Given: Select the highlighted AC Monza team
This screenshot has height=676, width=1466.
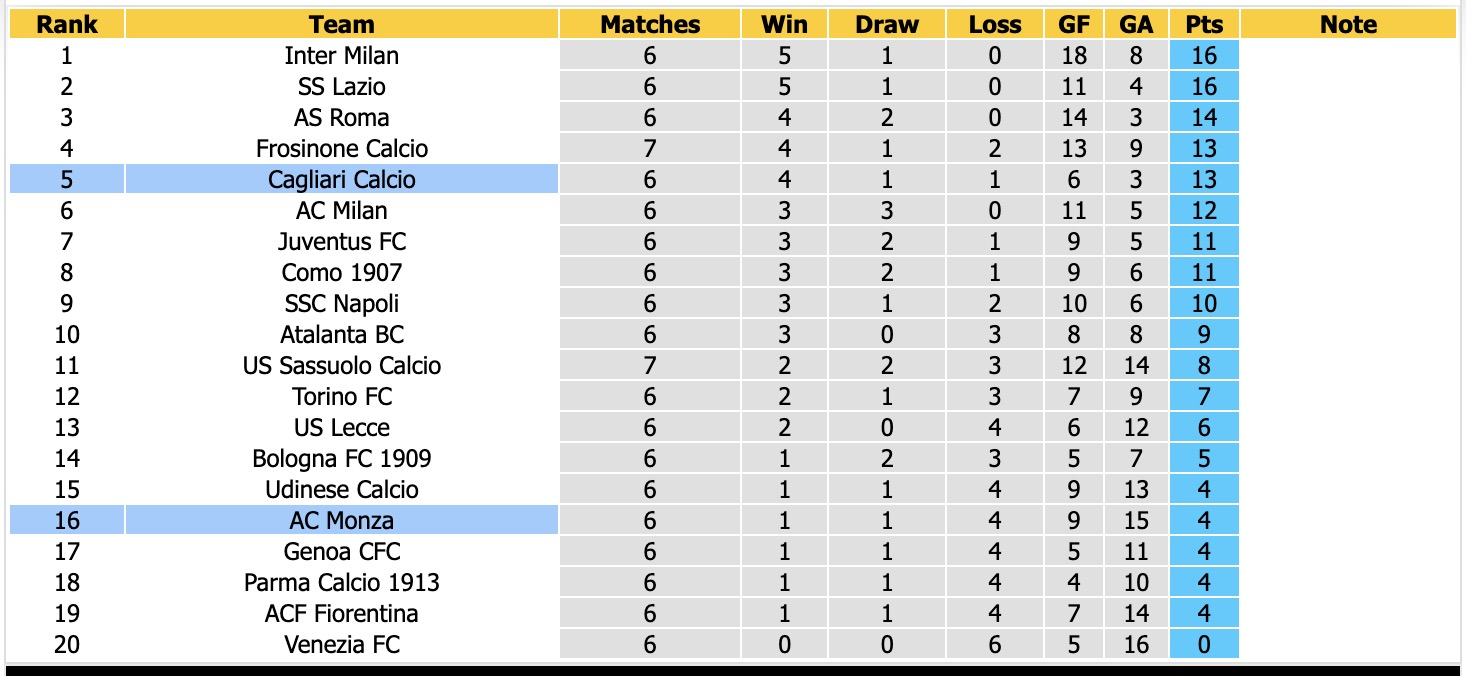Looking at the screenshot, I should (x=342, y=520).
